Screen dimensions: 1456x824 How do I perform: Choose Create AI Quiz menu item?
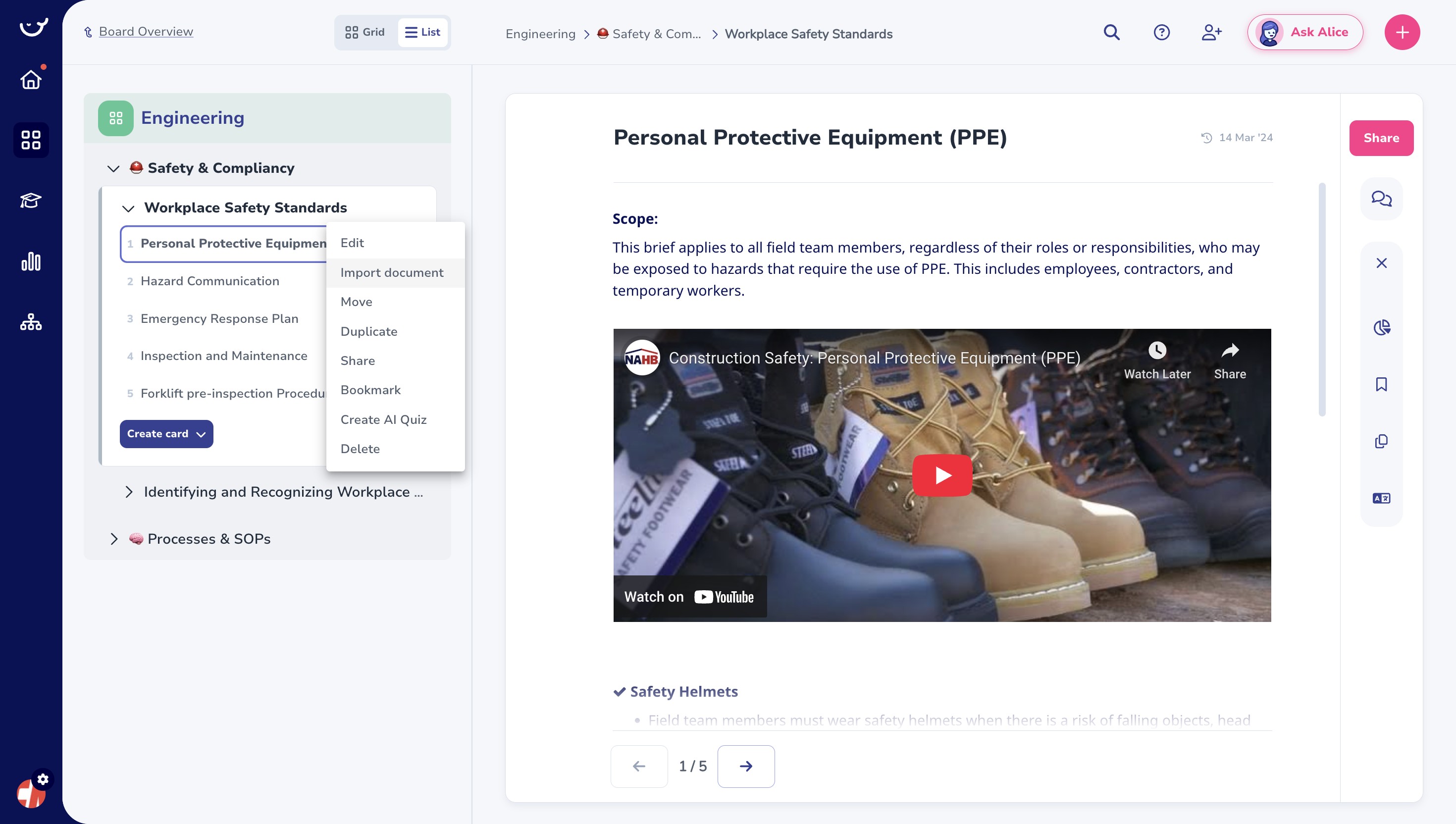click(395, 420)
